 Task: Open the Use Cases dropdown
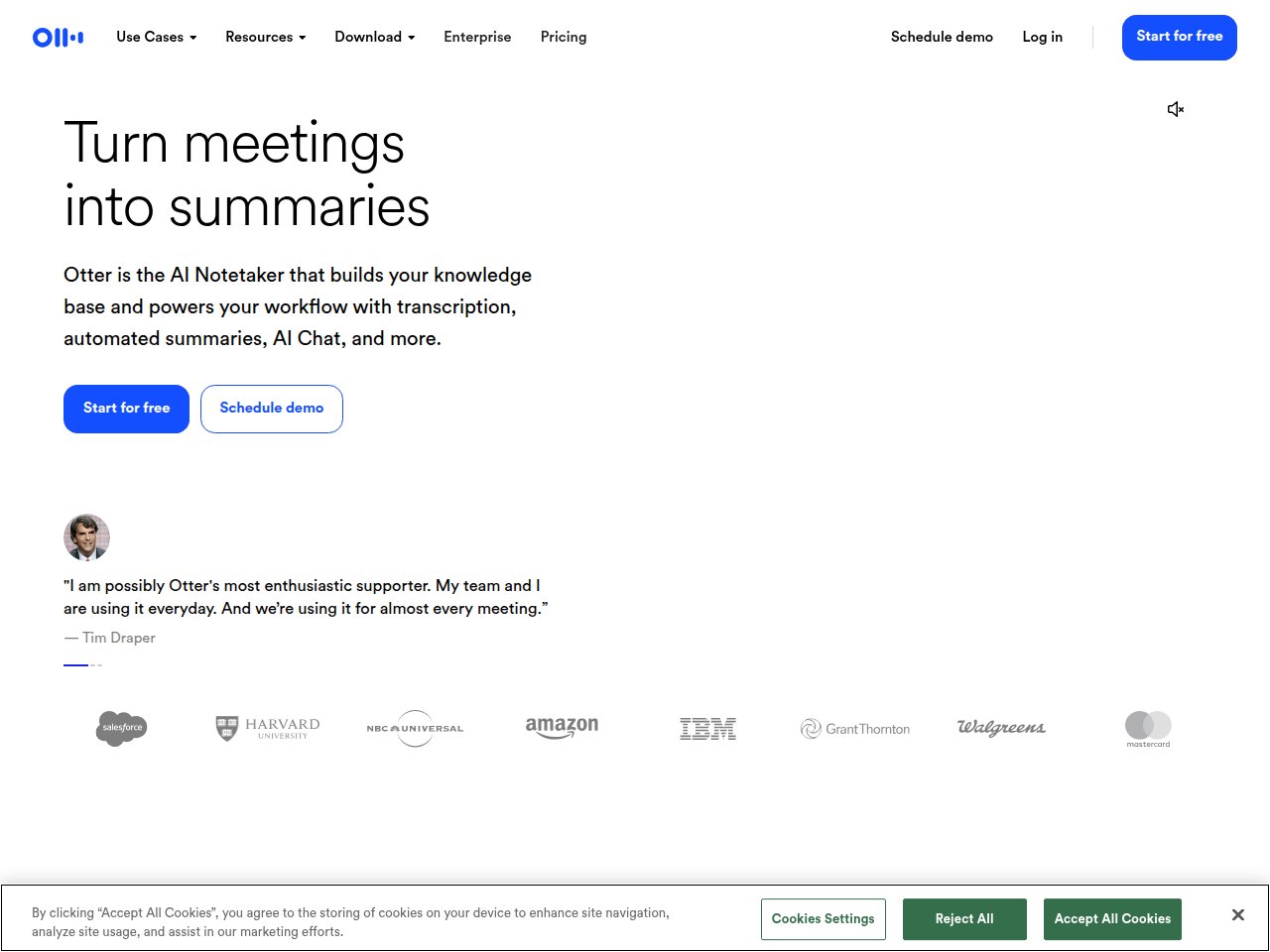(x=155, y=37)
